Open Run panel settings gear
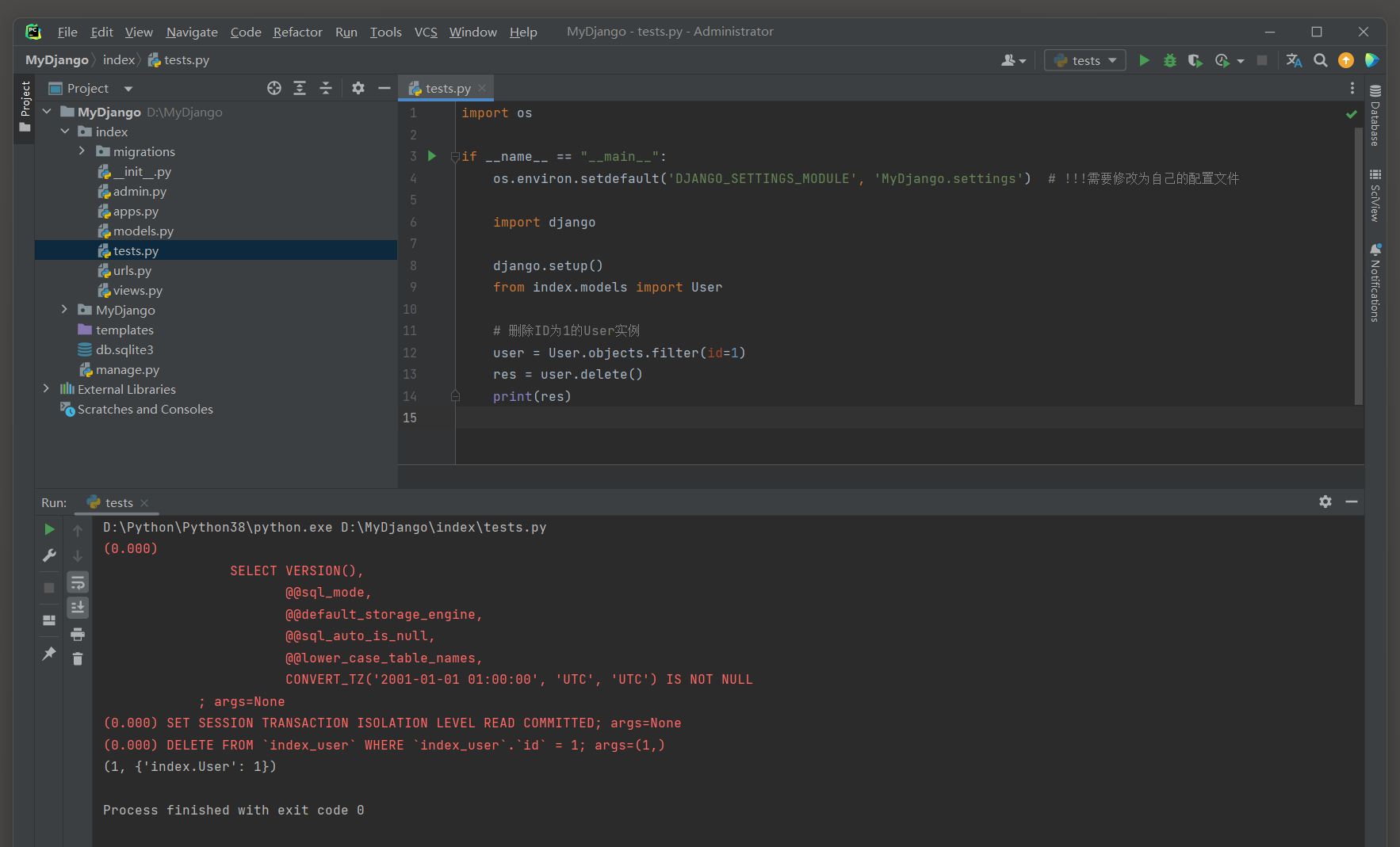Viewport: 1400px width, 847px height. click(1325, 502)
